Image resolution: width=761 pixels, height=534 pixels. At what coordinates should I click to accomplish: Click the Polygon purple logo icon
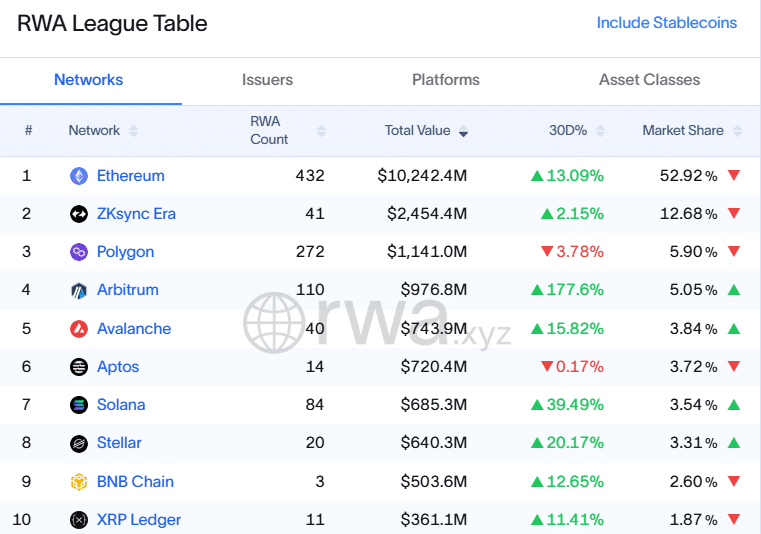(x=78, y=252)
